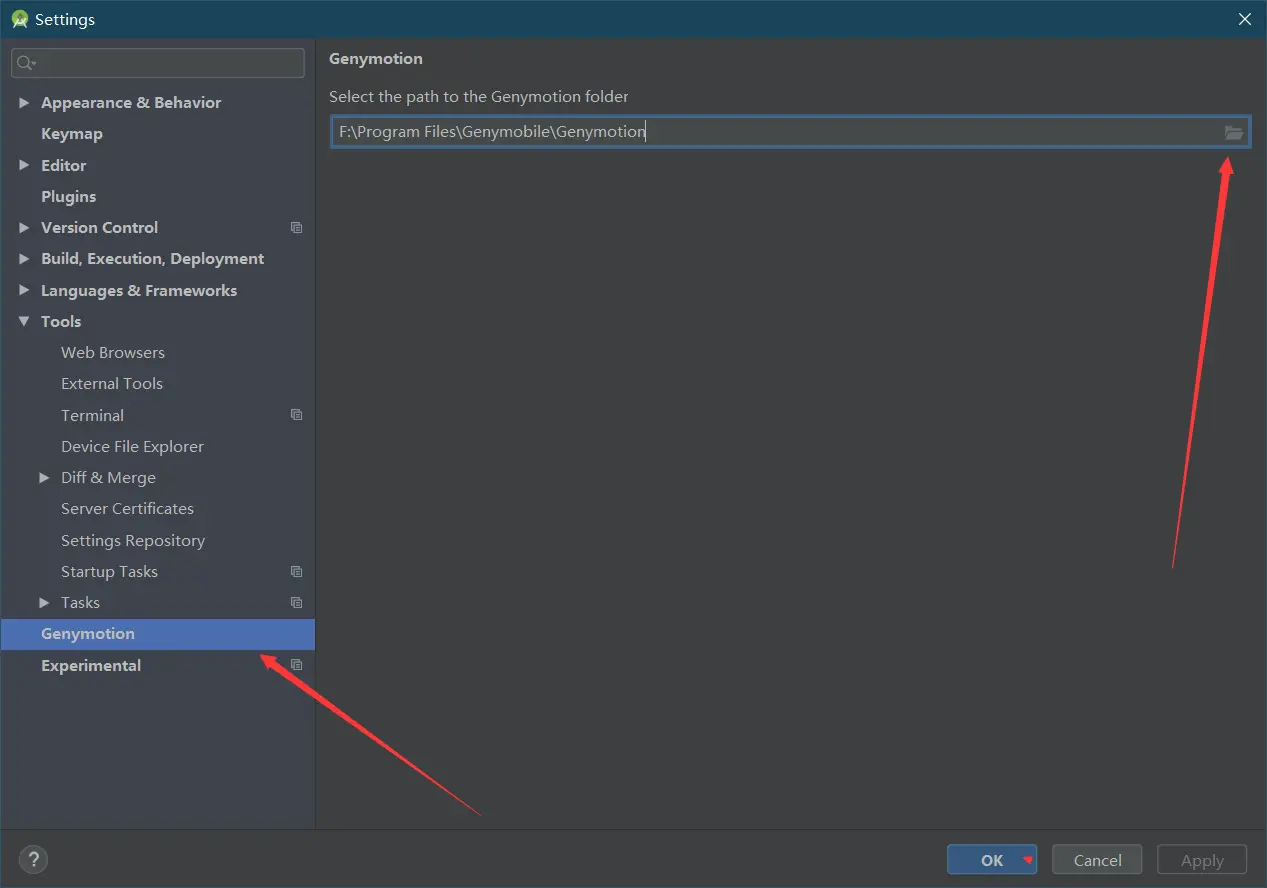Image resolution: width=1267 pixels, height=888 pixels.
Task: Click project-level icon beside Tasks
Action: [296, 603]
